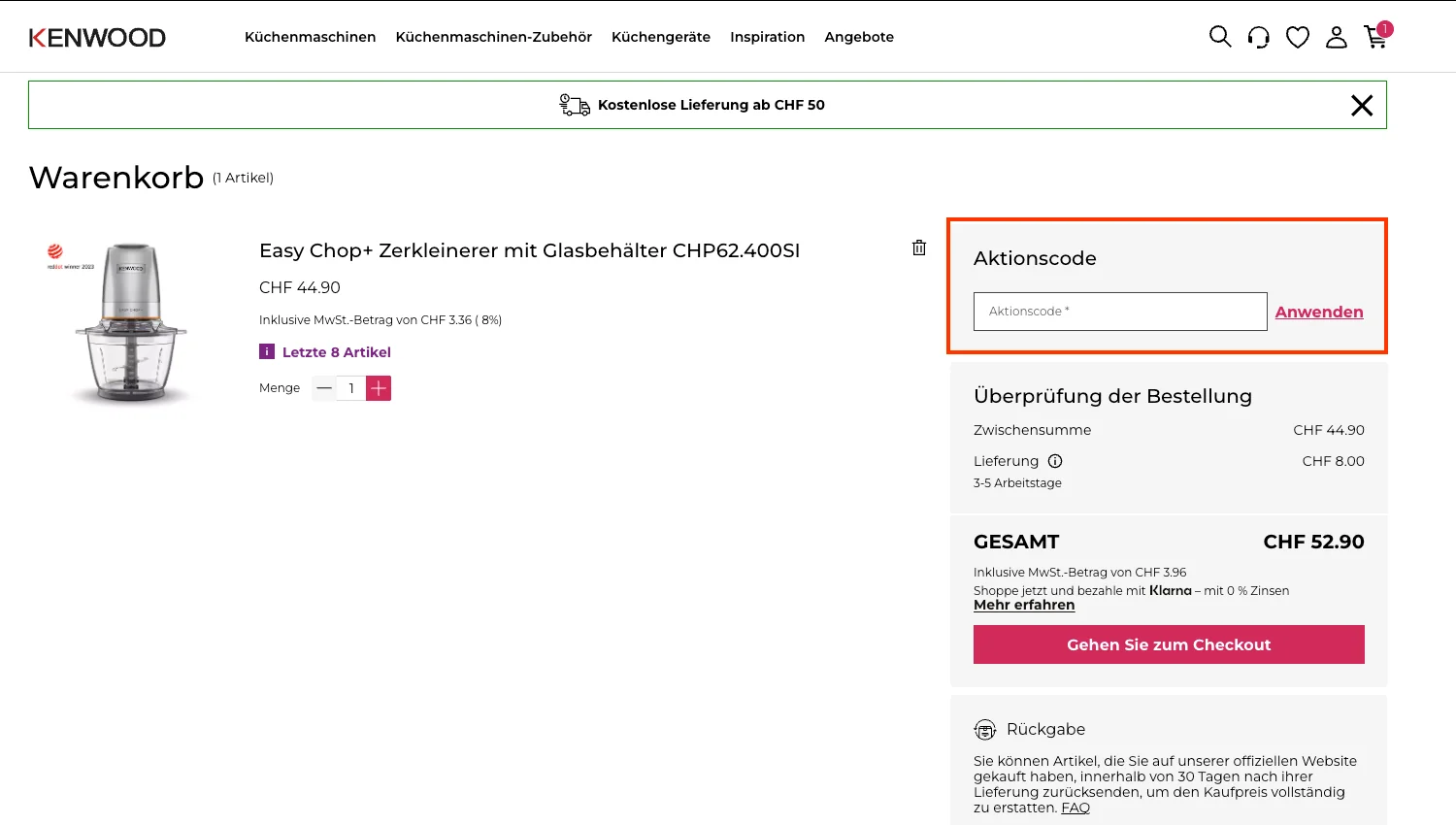Viewport: 1456px width, 825px height.
Task: Click Gehen Sie zum Checkout
Action: click(1169, 644)
